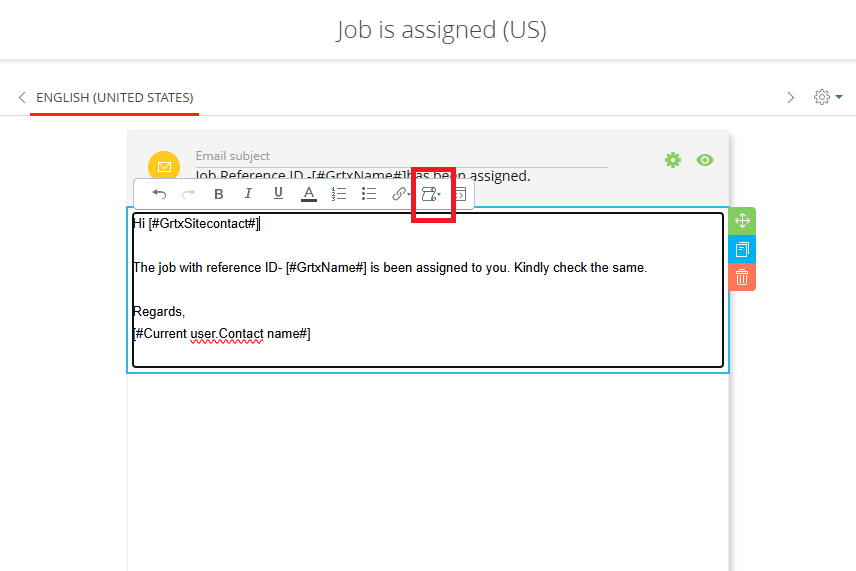Insert a numbered list

(x=339, y=194)
